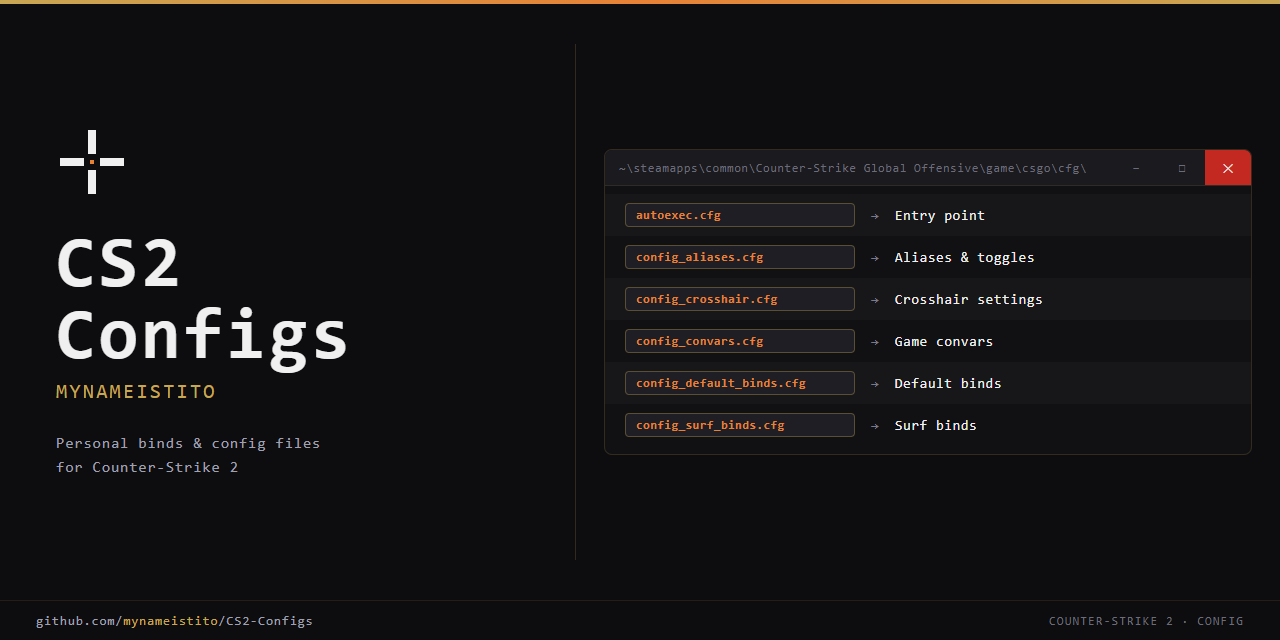This screenshot has width=1280, height=640.
Task: Click the 'COUNTER-STRIKE 2 · CONFIG' footer label
Action: point(1146,621)
